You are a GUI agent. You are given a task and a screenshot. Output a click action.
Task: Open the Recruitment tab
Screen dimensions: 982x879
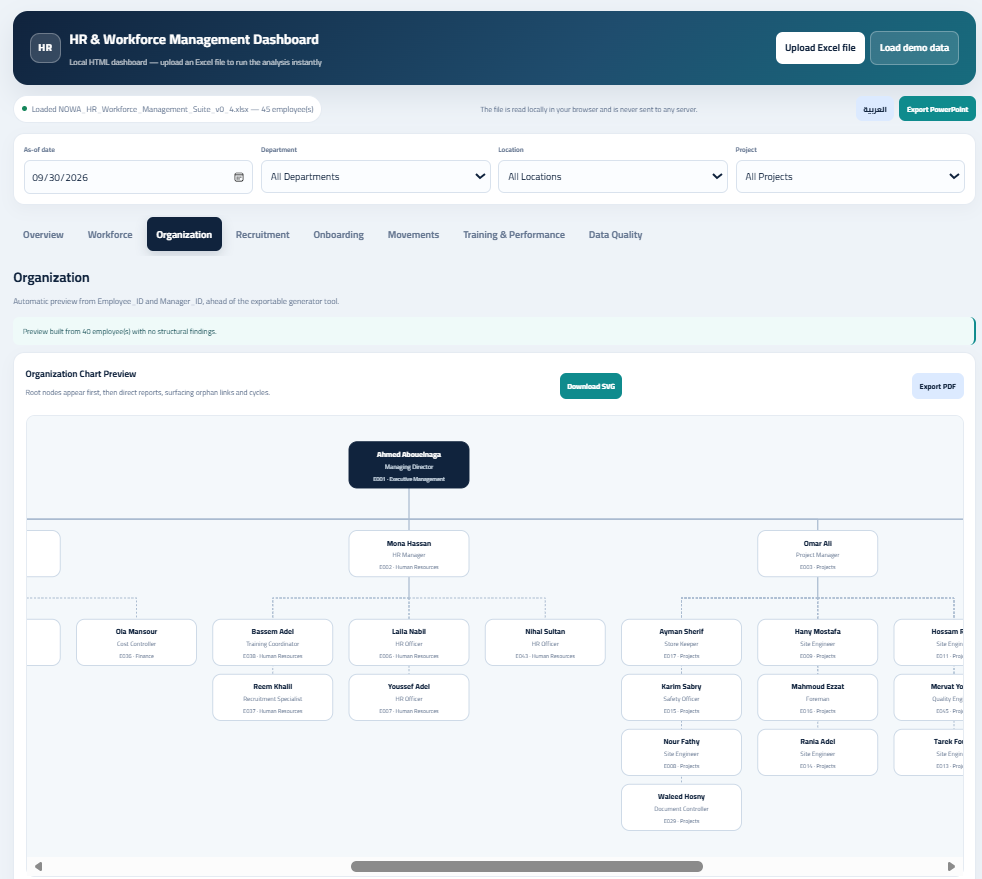(x=262, y=235)
